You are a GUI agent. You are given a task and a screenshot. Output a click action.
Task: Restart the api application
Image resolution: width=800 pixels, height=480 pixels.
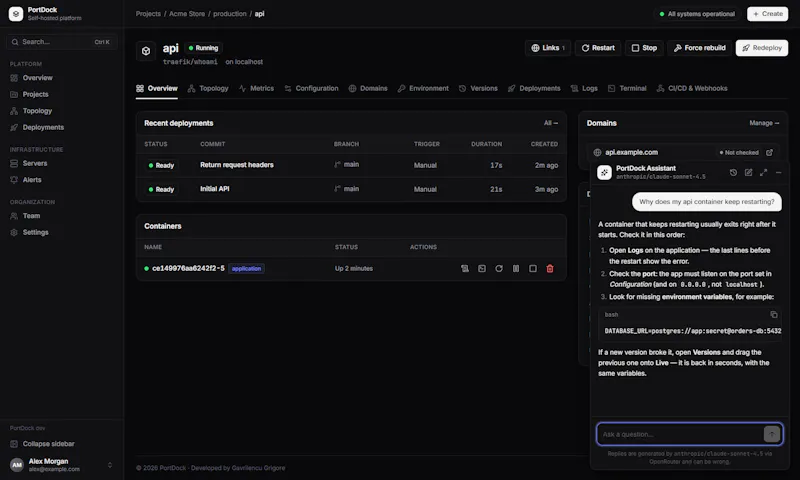pos(598,48)
